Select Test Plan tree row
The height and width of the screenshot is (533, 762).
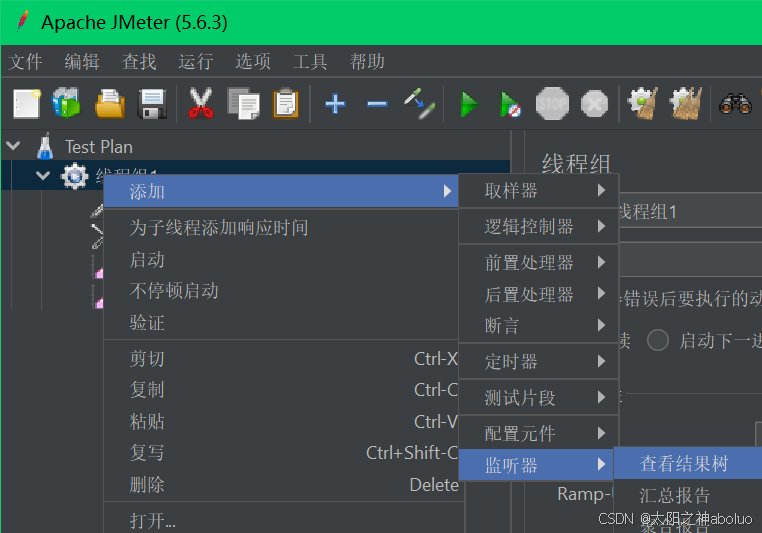click(x=256, y=146)
